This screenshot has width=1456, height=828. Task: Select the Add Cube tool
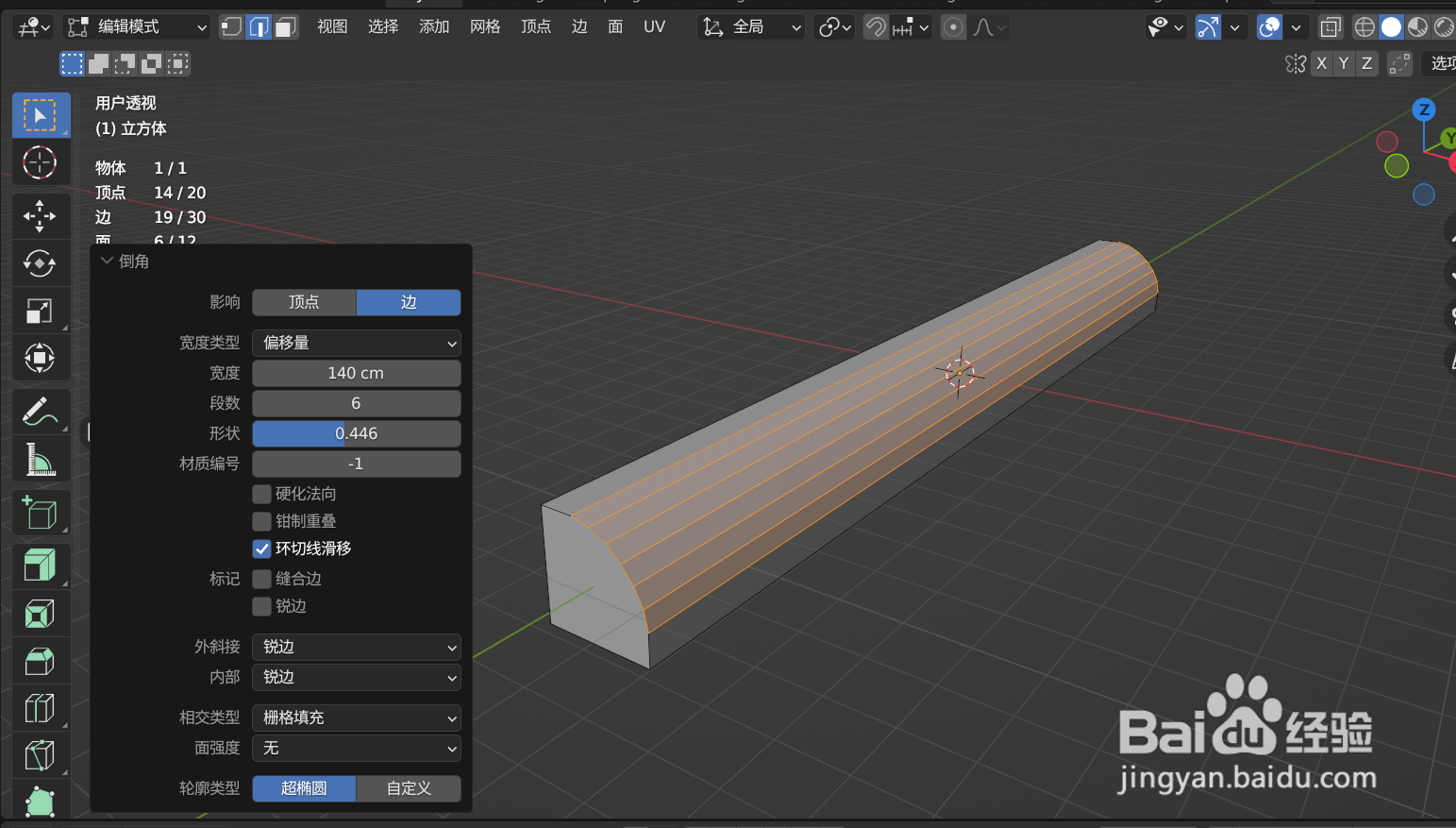[x=41, y=513]
